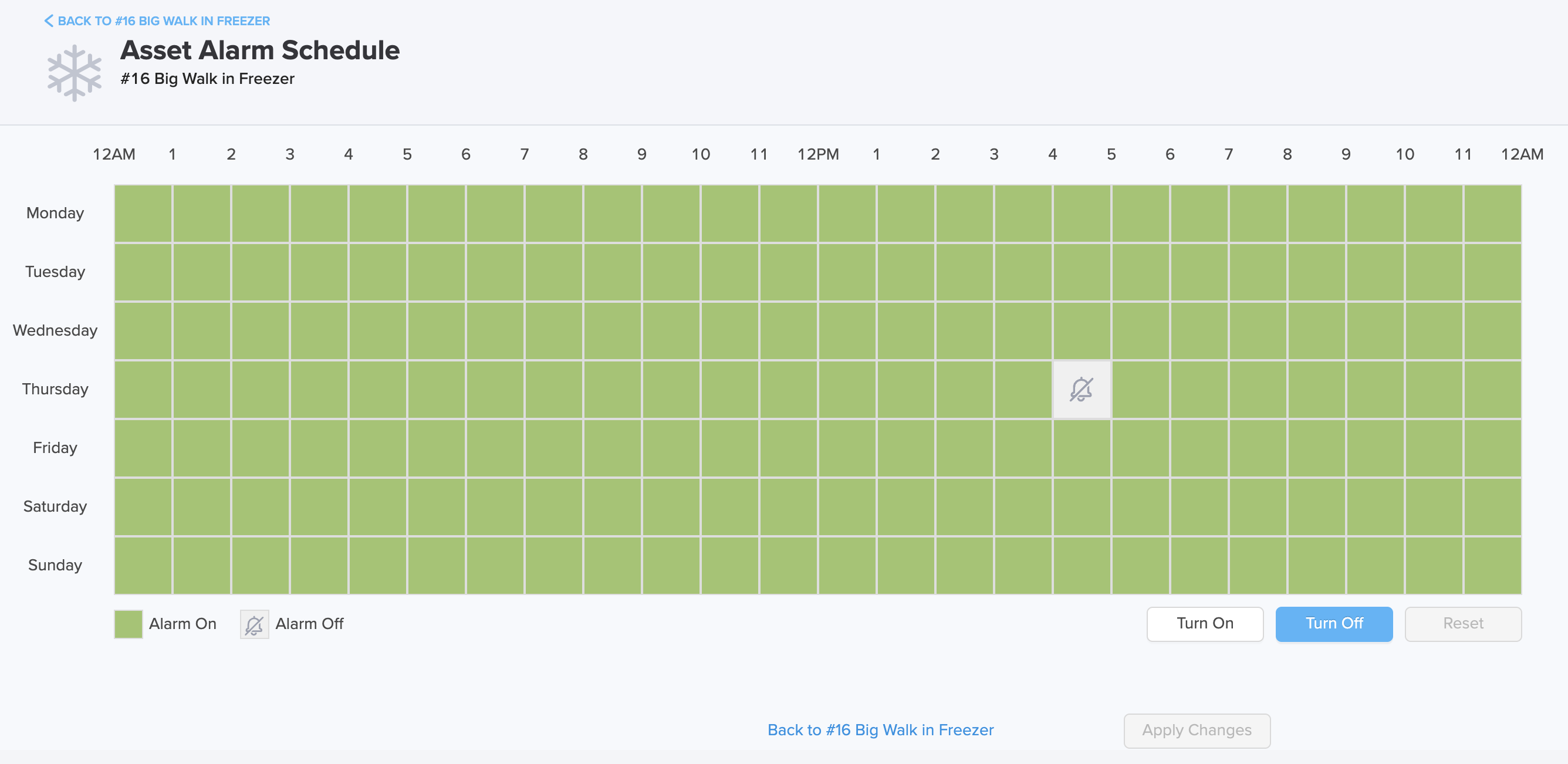This screenshot has width=1568, height=764.
Task: Toggle the Saturday 6AM alarm cell
Action: click(x=495, y=507)
